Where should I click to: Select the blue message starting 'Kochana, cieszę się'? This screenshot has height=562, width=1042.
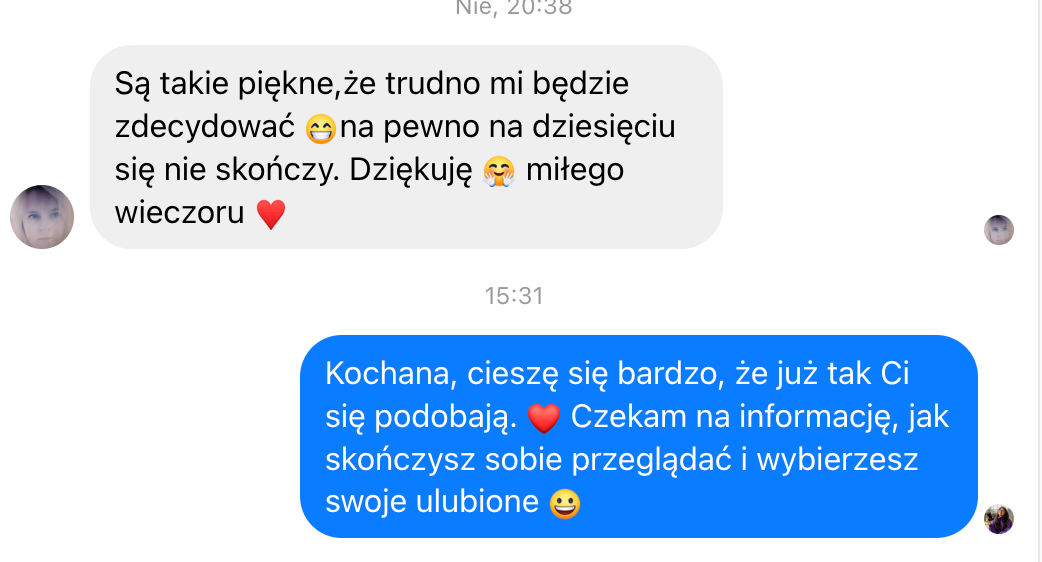pos(639,436)
